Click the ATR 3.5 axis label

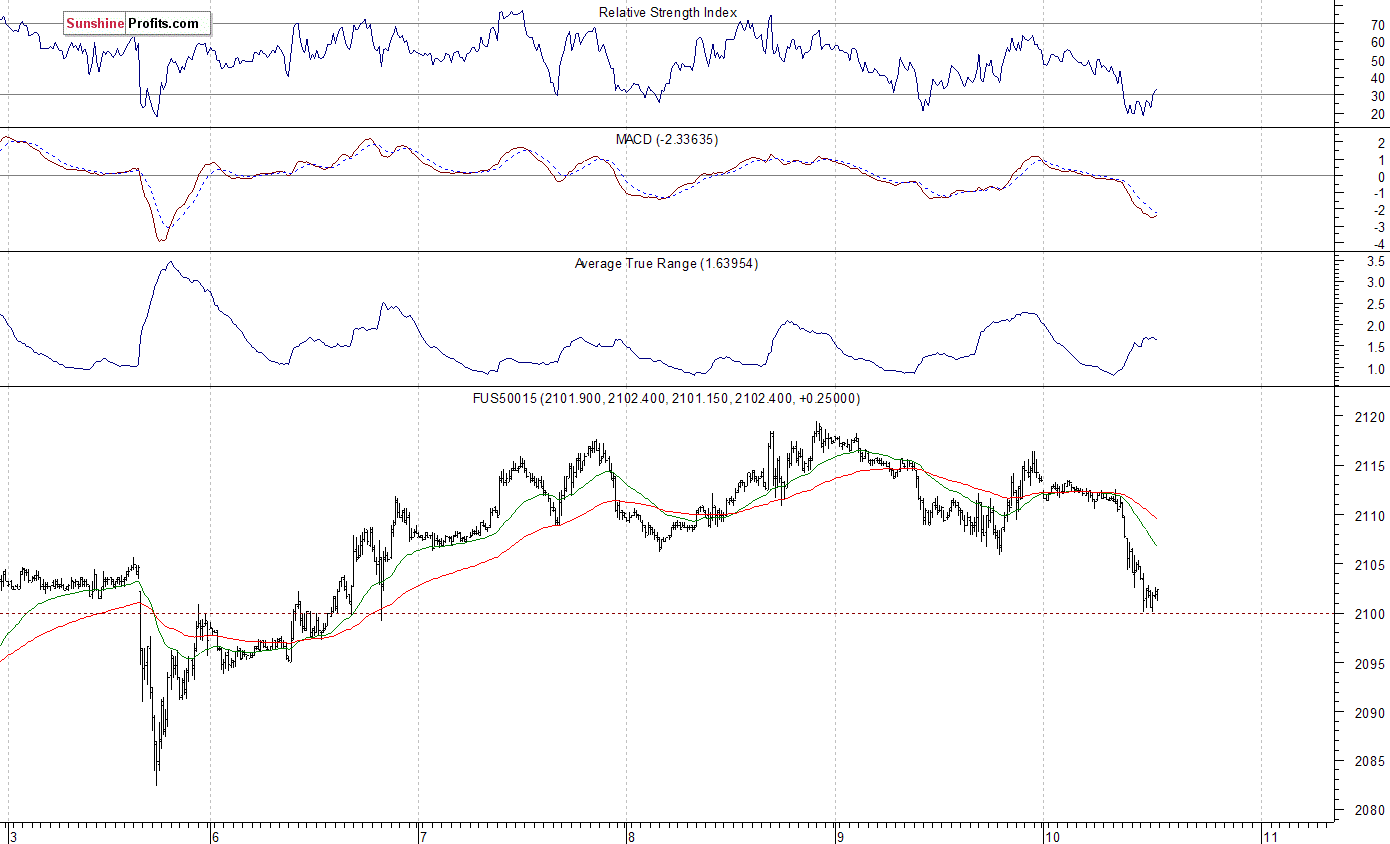(x=1375, y=261)
